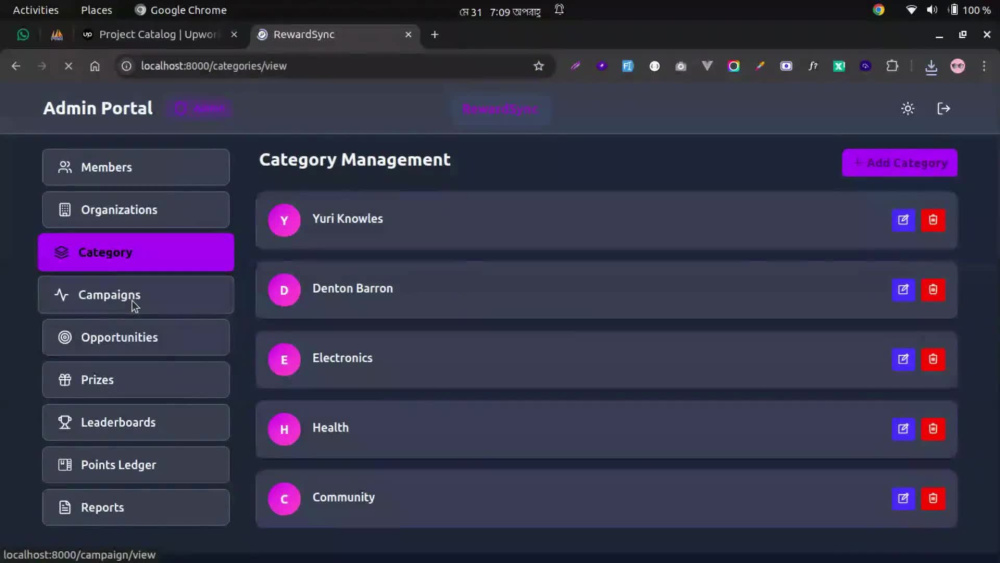This screenshot has height=563, width=1000.
Task: Open the Reports sidebar item
Action: 136,508
